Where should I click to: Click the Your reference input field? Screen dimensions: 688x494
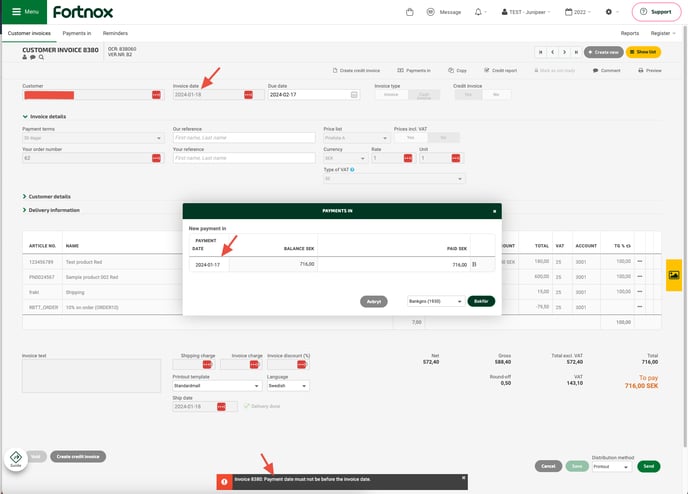click(x=244, y=158)
